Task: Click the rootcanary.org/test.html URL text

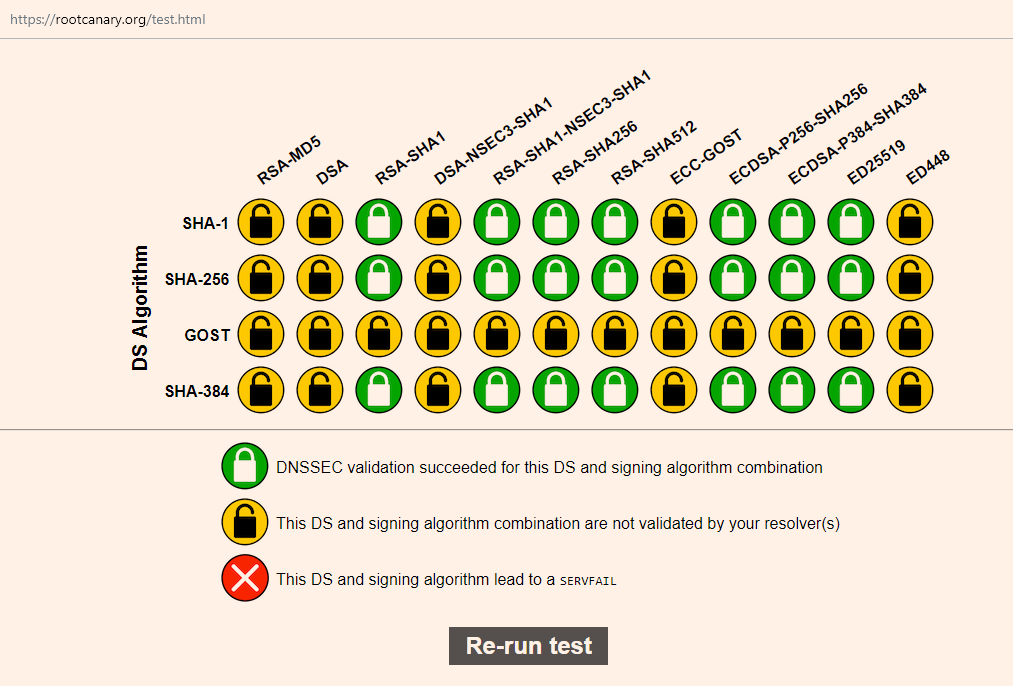Action: tap(108, 19)
